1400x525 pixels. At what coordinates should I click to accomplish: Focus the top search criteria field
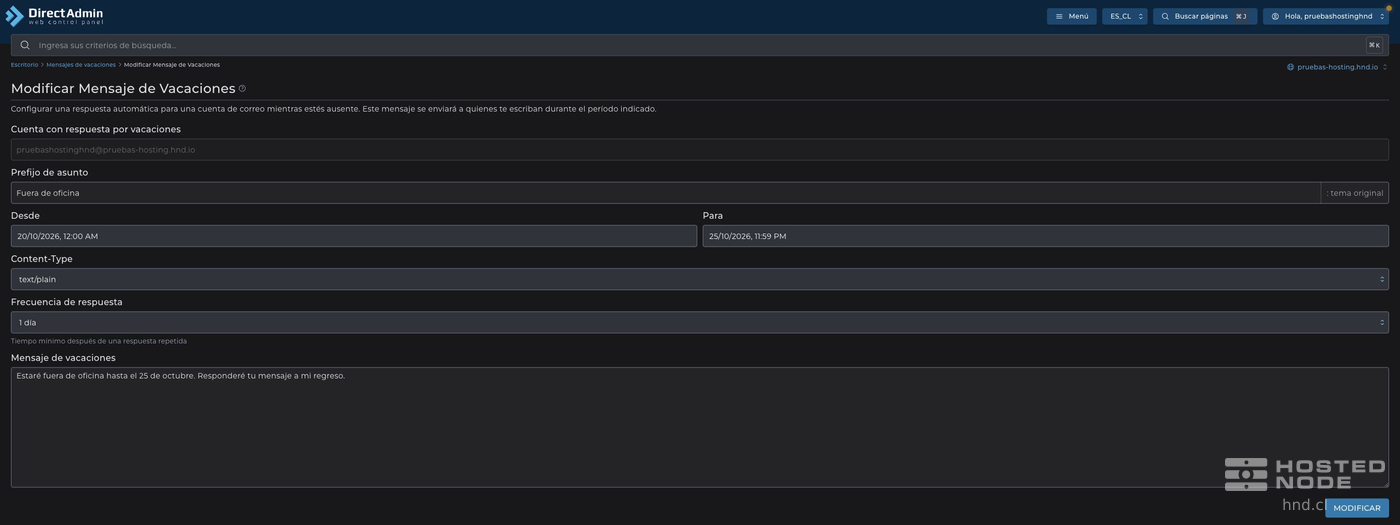click(699, 45)
